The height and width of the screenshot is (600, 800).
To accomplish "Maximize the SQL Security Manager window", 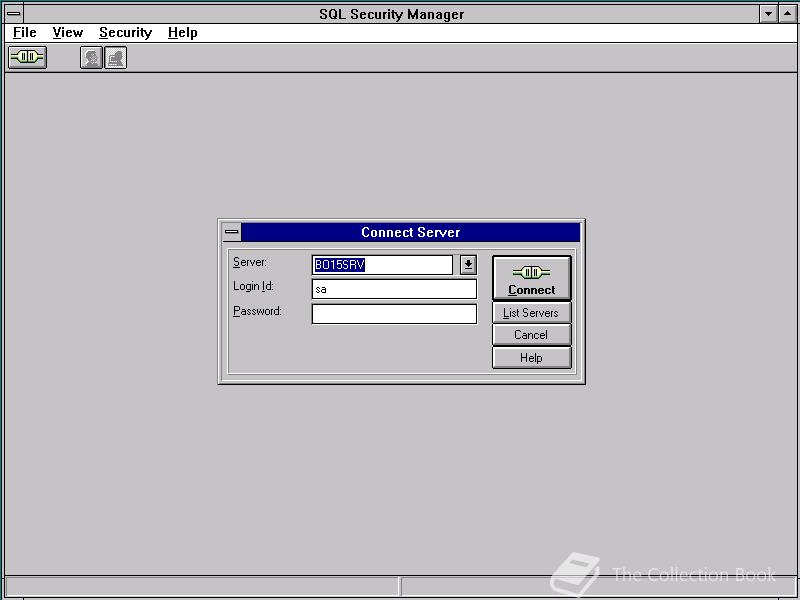I will [x=787, y=14].
